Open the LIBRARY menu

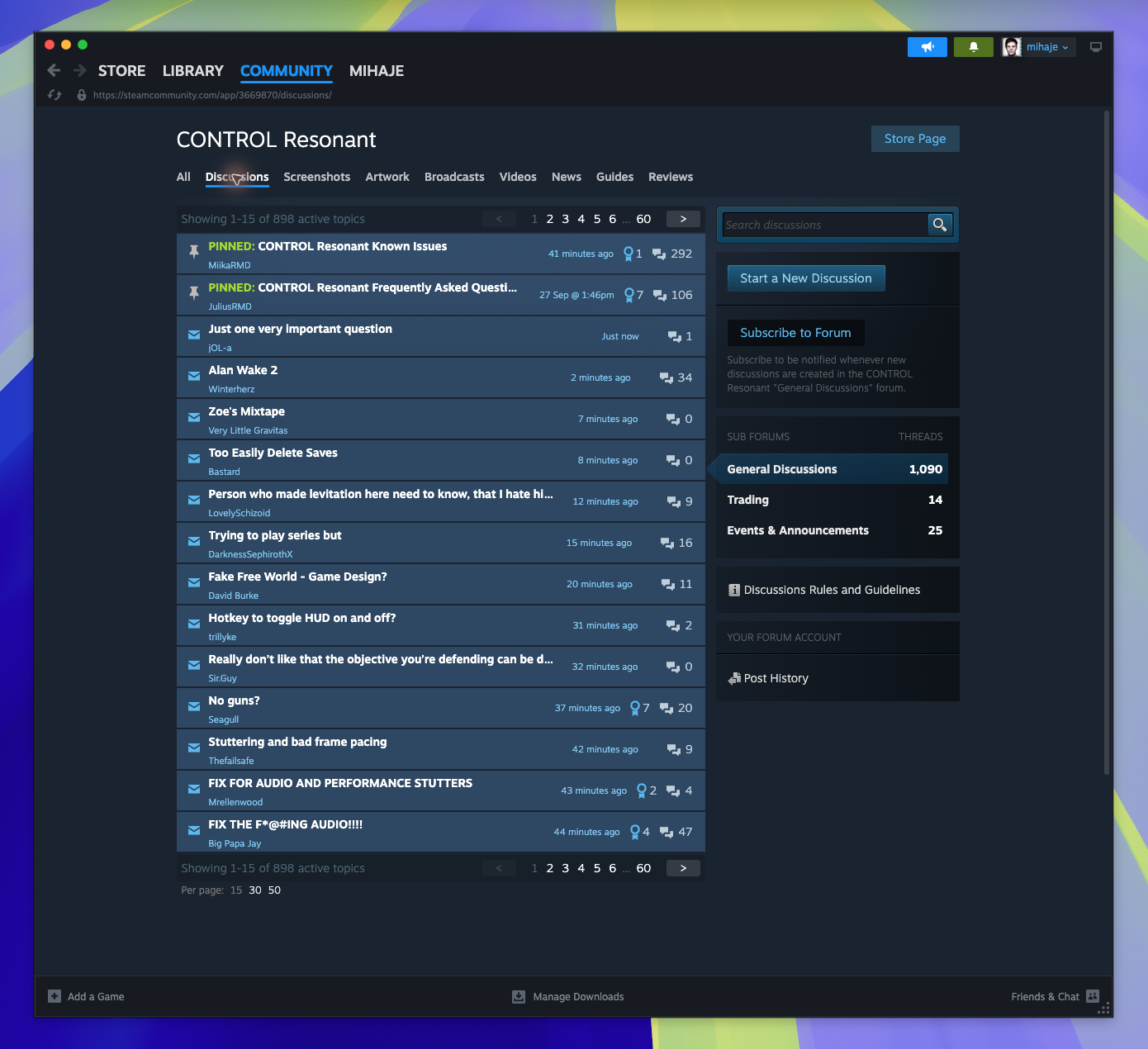click(192, 71)
